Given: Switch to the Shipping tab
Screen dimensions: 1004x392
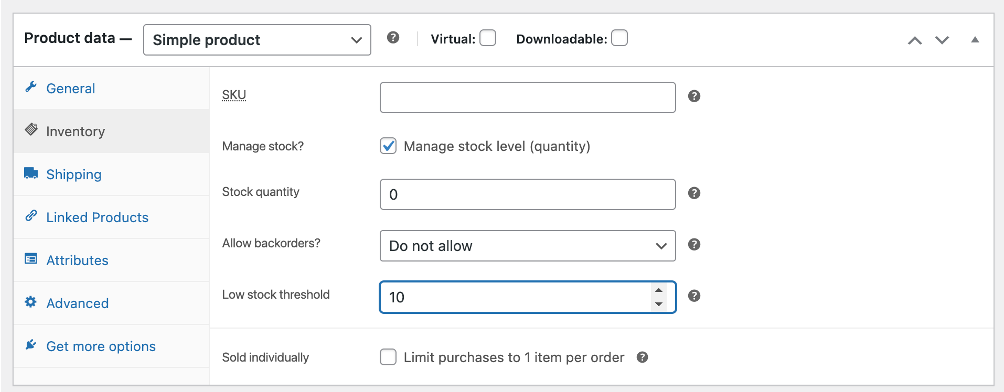Looking at the screenshot, I should (74, 174).
